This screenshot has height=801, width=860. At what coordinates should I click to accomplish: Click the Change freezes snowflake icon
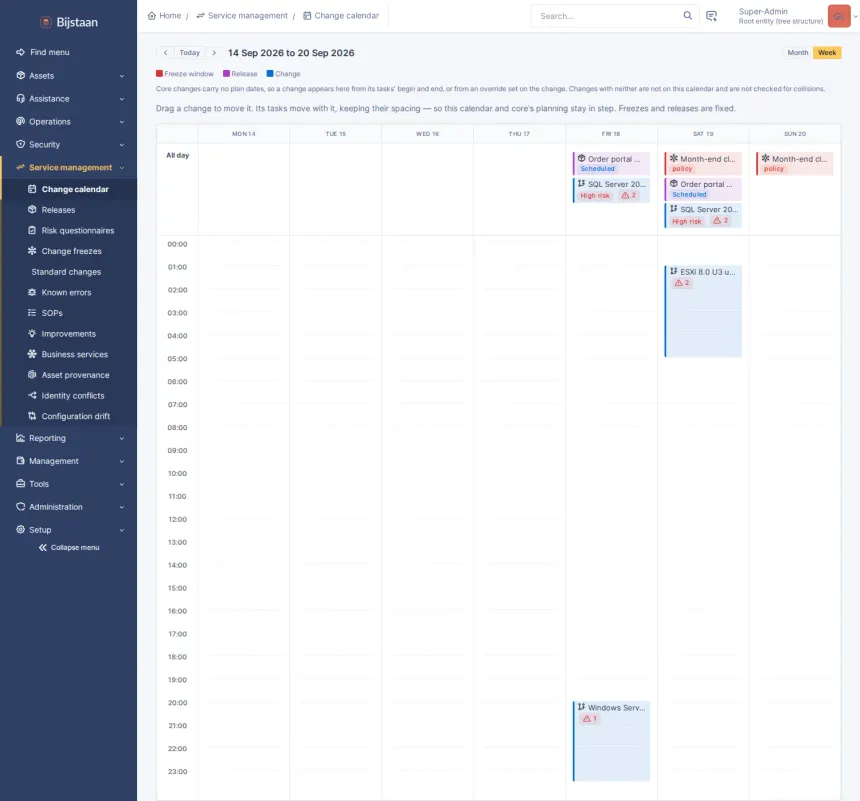click(32, 251)
